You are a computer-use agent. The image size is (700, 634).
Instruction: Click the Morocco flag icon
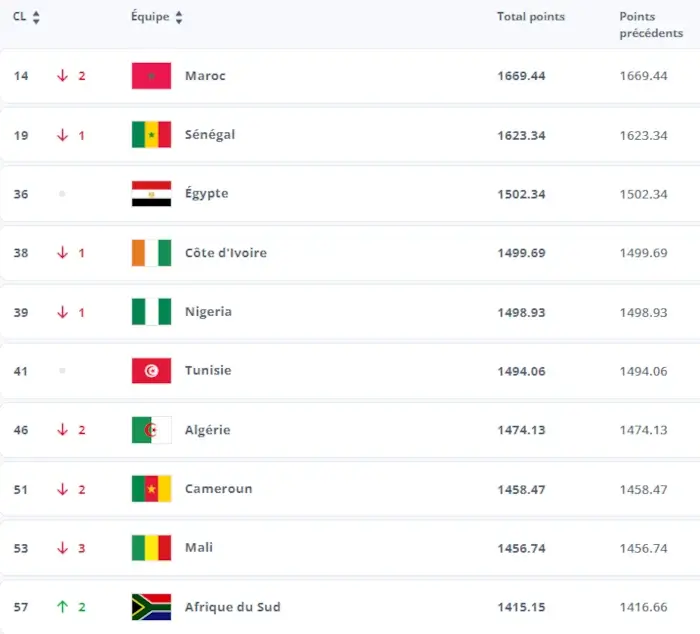coord(151,76)
